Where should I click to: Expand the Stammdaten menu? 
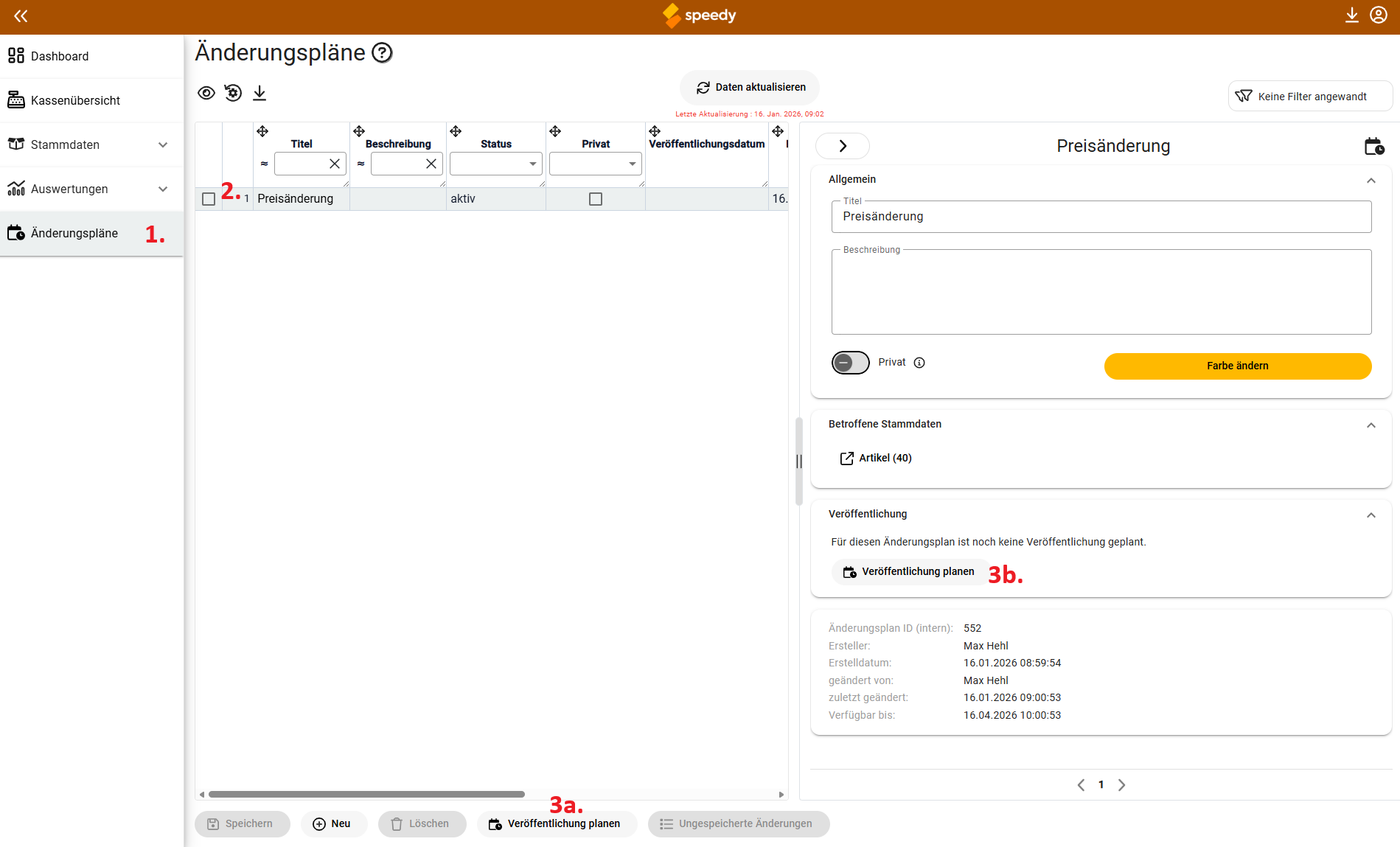(x=91, y=144)
